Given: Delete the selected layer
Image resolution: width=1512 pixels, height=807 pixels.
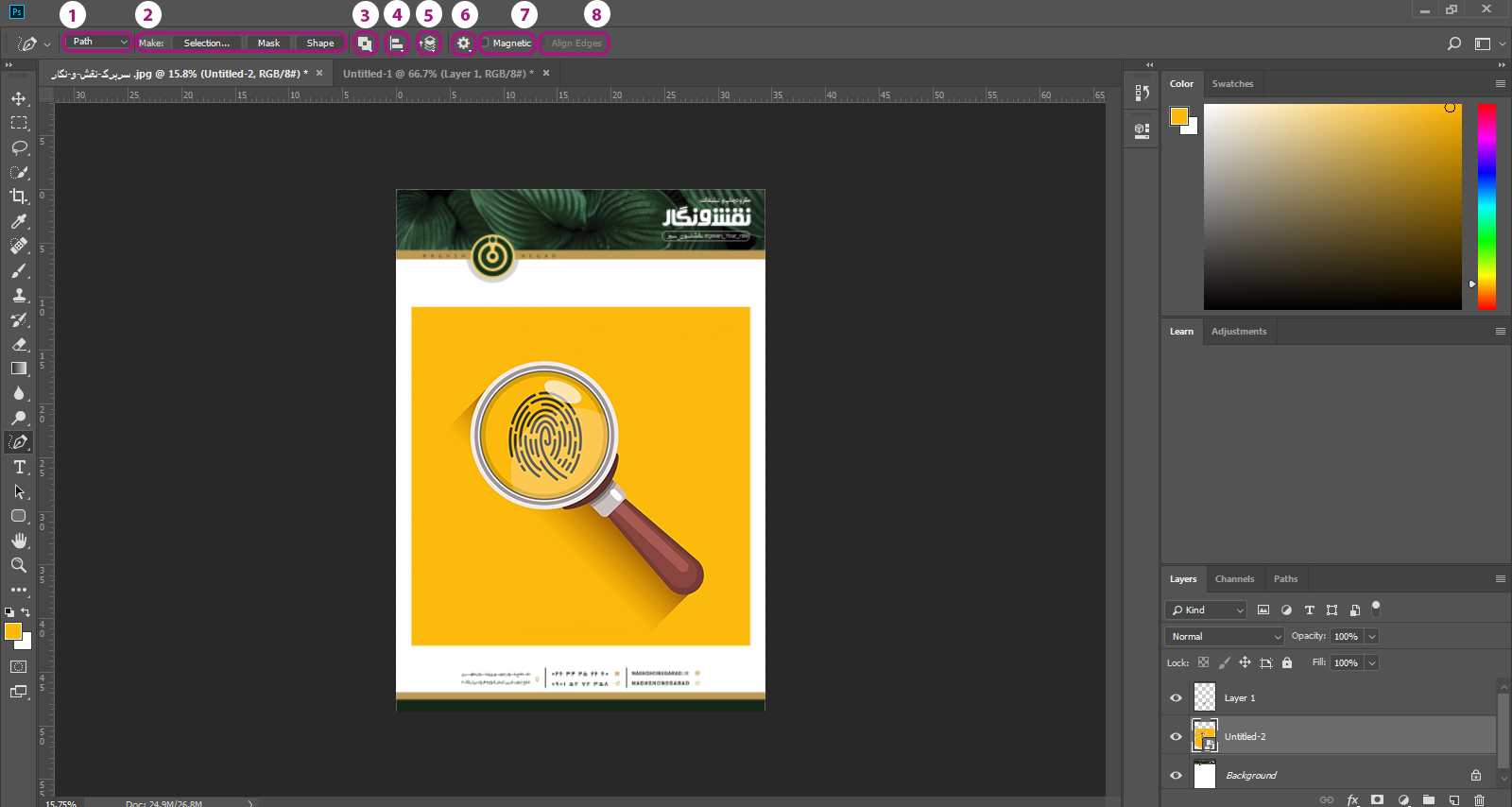Looking at the screenshot, I should tap(1480, 800).
